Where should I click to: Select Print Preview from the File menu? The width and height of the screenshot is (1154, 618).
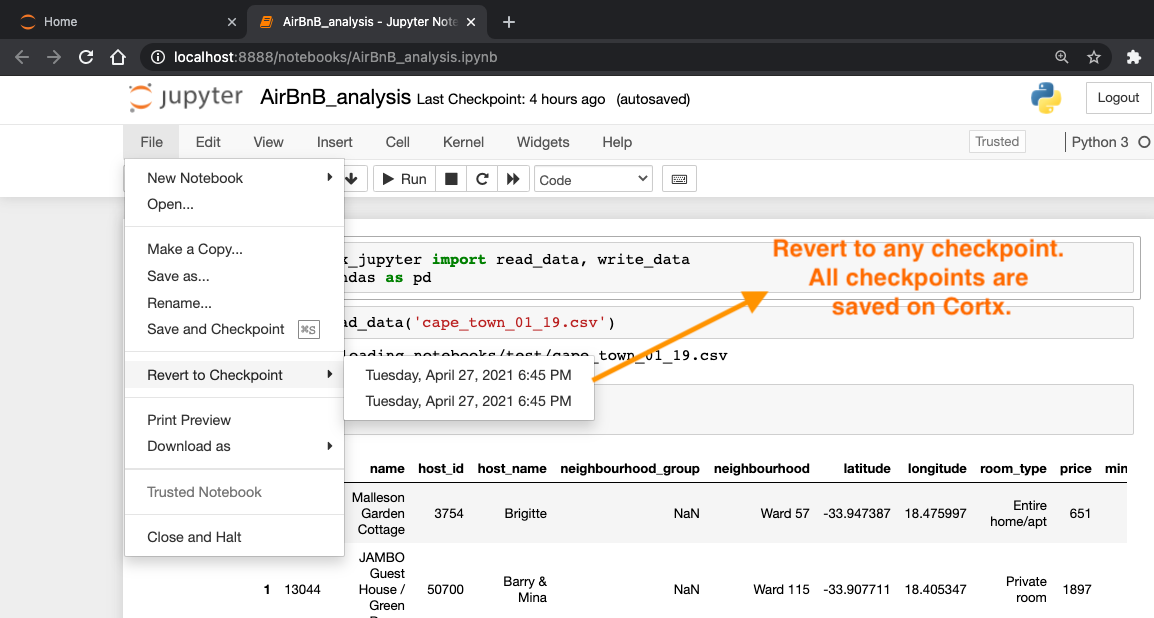(234, 420)
